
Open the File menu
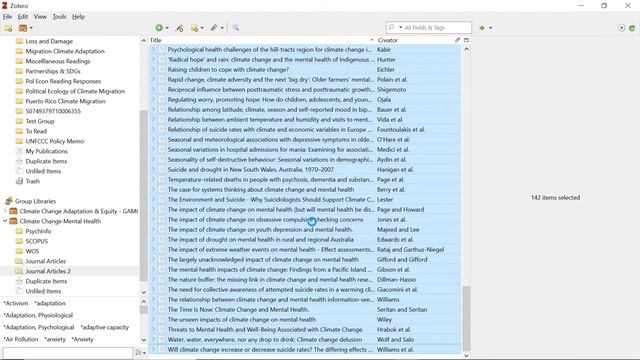[7, 17]
